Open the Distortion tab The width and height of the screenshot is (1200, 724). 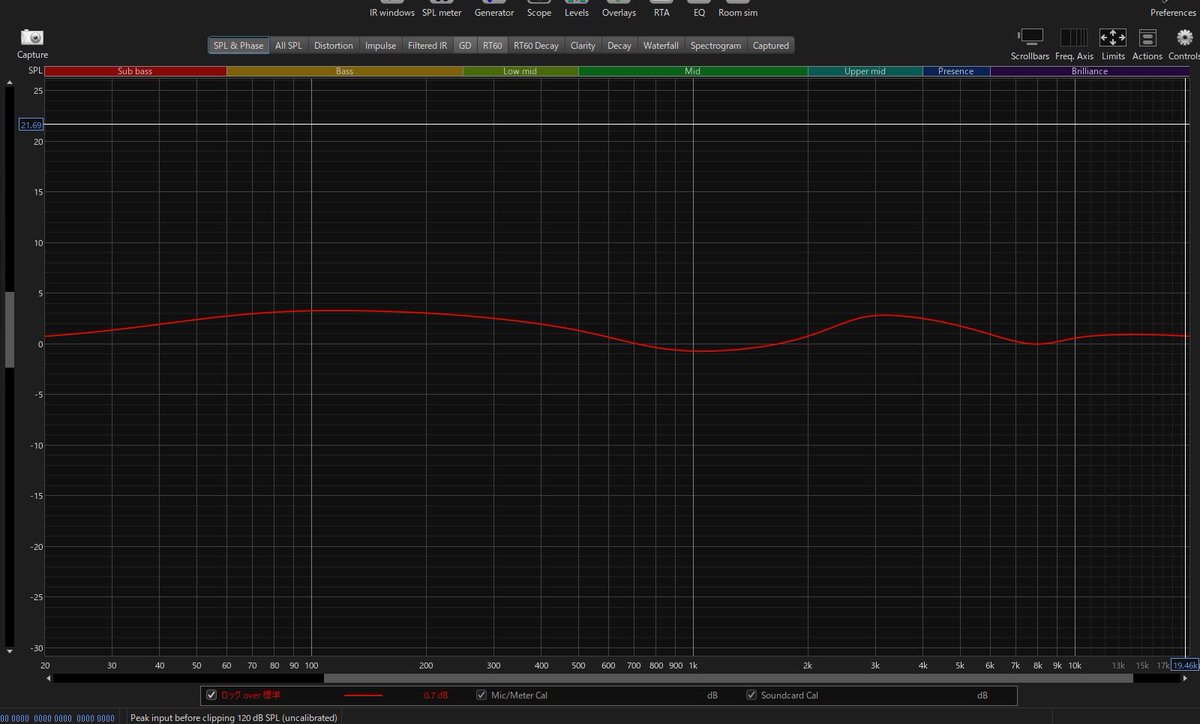(333, 45)
